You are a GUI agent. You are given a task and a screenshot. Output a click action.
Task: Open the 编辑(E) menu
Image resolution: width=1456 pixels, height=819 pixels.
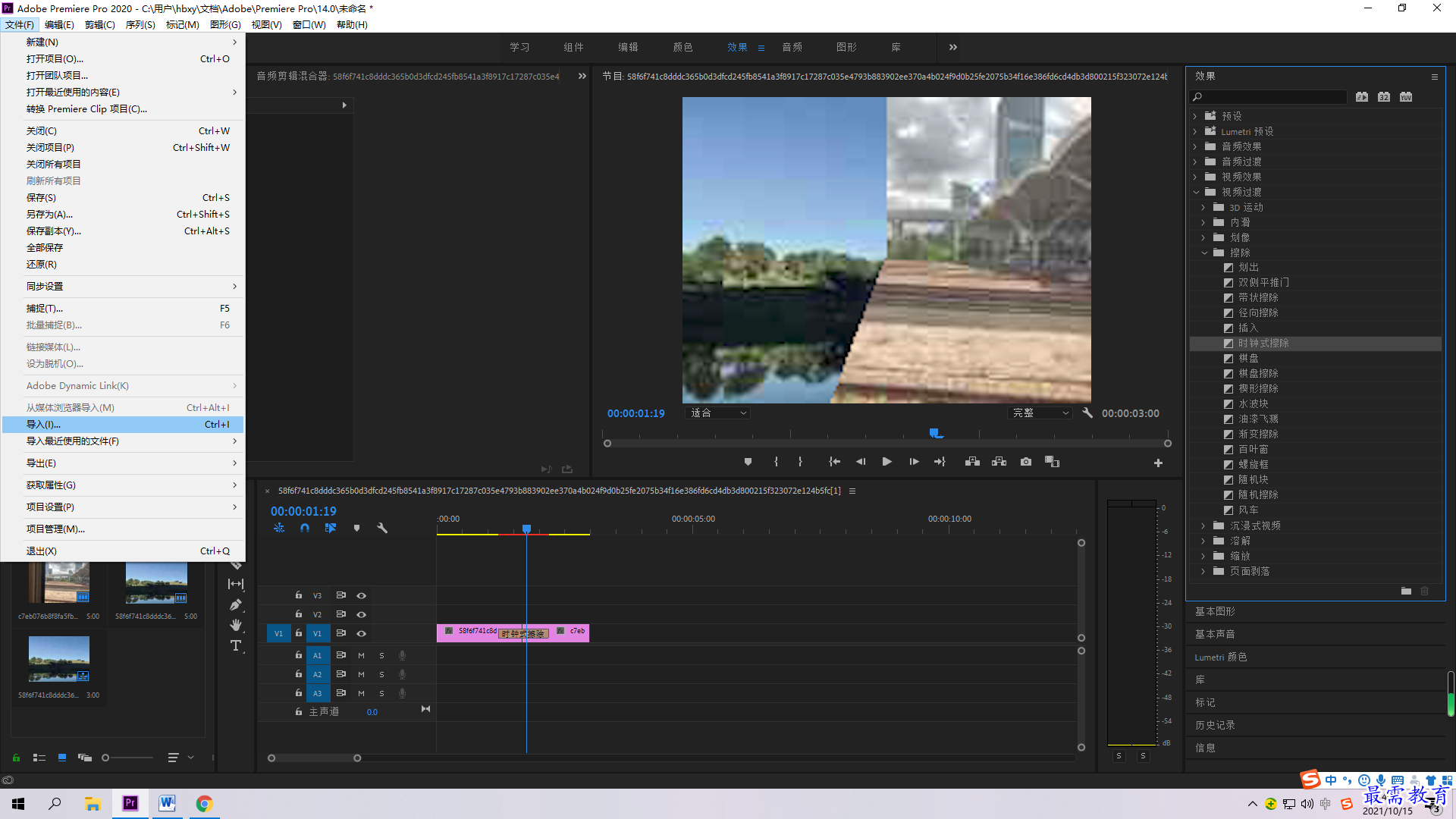click(x=59, y=25)
